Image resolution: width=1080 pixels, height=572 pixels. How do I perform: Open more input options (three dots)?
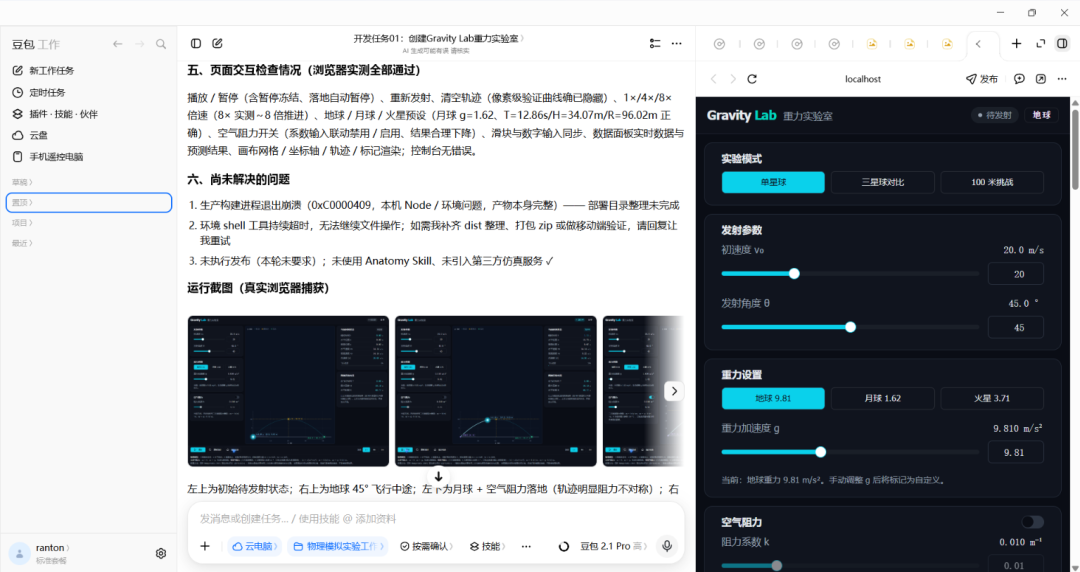point(526,546)
